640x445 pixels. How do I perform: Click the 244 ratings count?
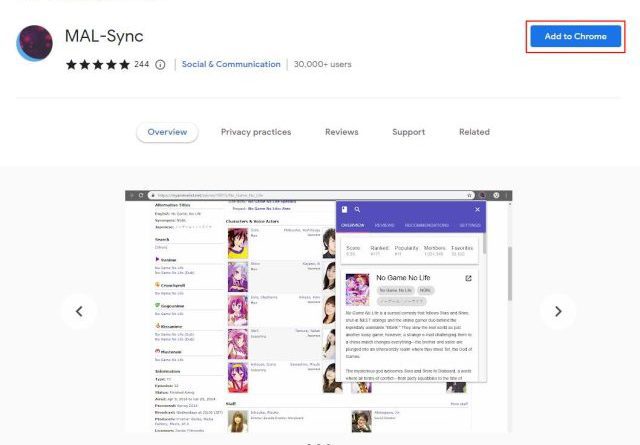point(142,64)
